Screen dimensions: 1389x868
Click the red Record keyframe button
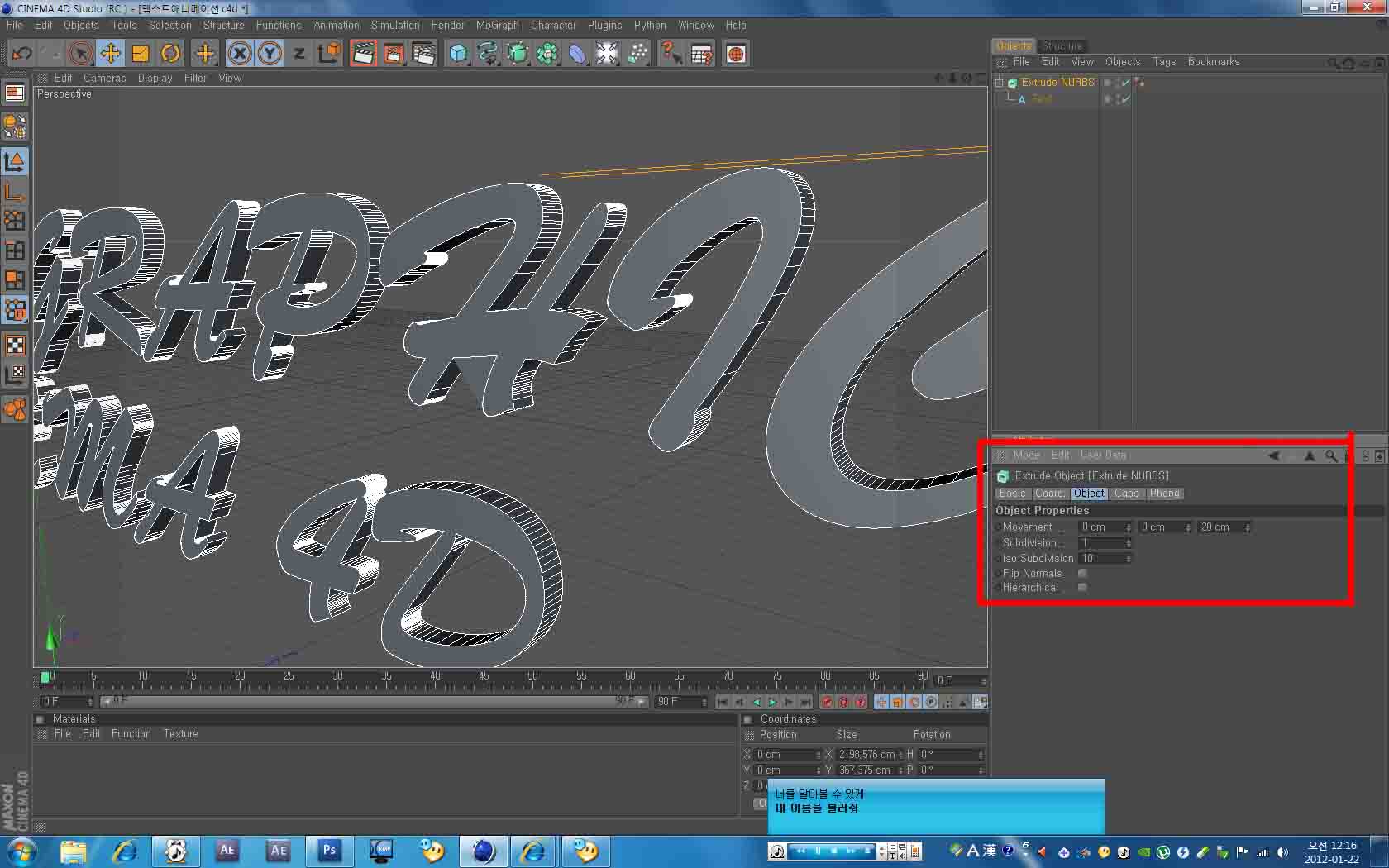pyautogui.click(x=827, y=702)
